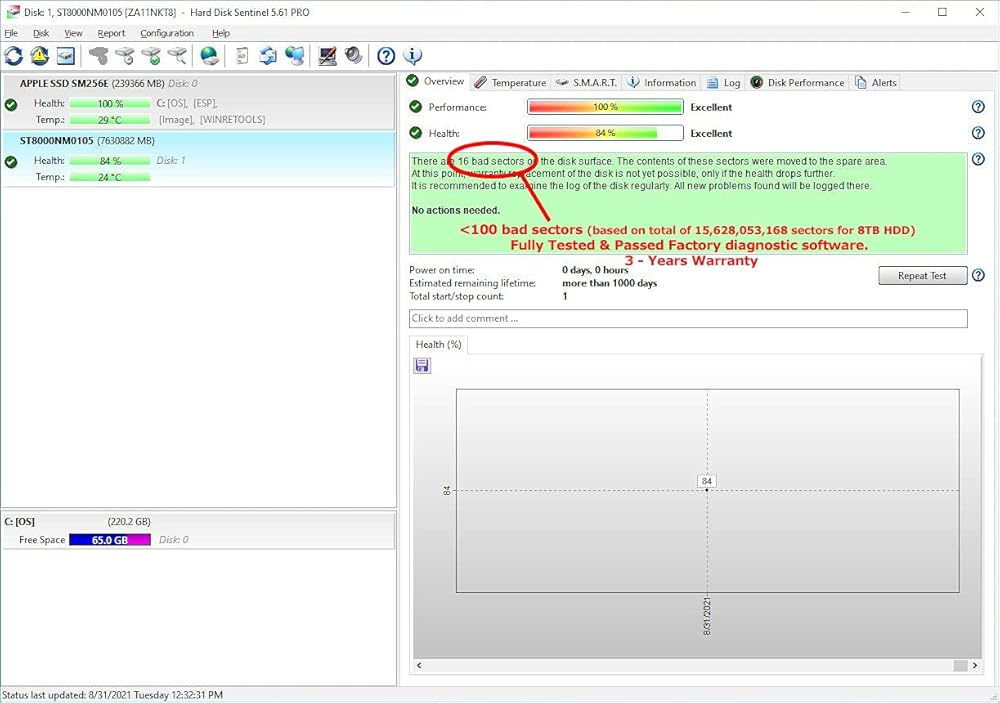The height and width of the screenshot is (703, 1000).
Task: Switch to the S.M.A.R.T. tab
Action: 587,82
